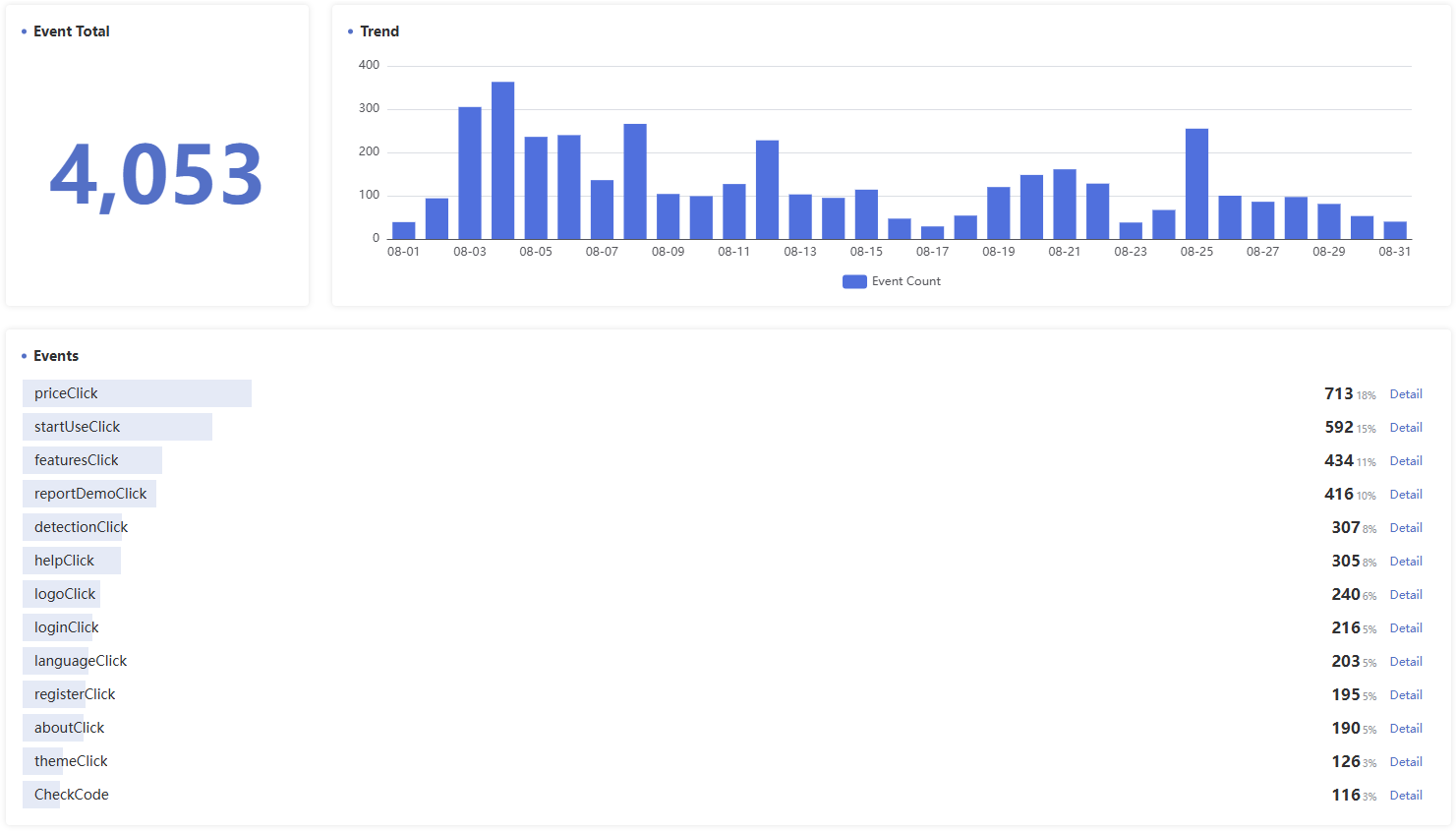The image size is (1456, 832).
Task: Click the 08-03 bar in the Trend chart
Action: 470,174
